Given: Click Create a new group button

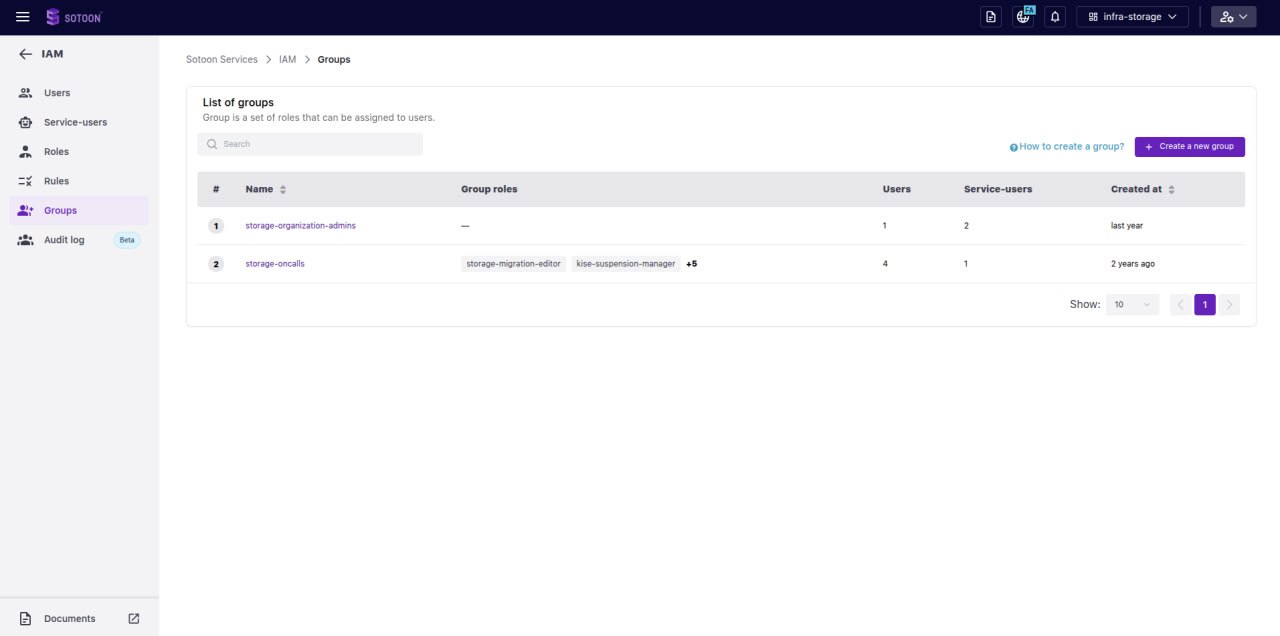Looking at the screenshot, I should [1190, 147].
